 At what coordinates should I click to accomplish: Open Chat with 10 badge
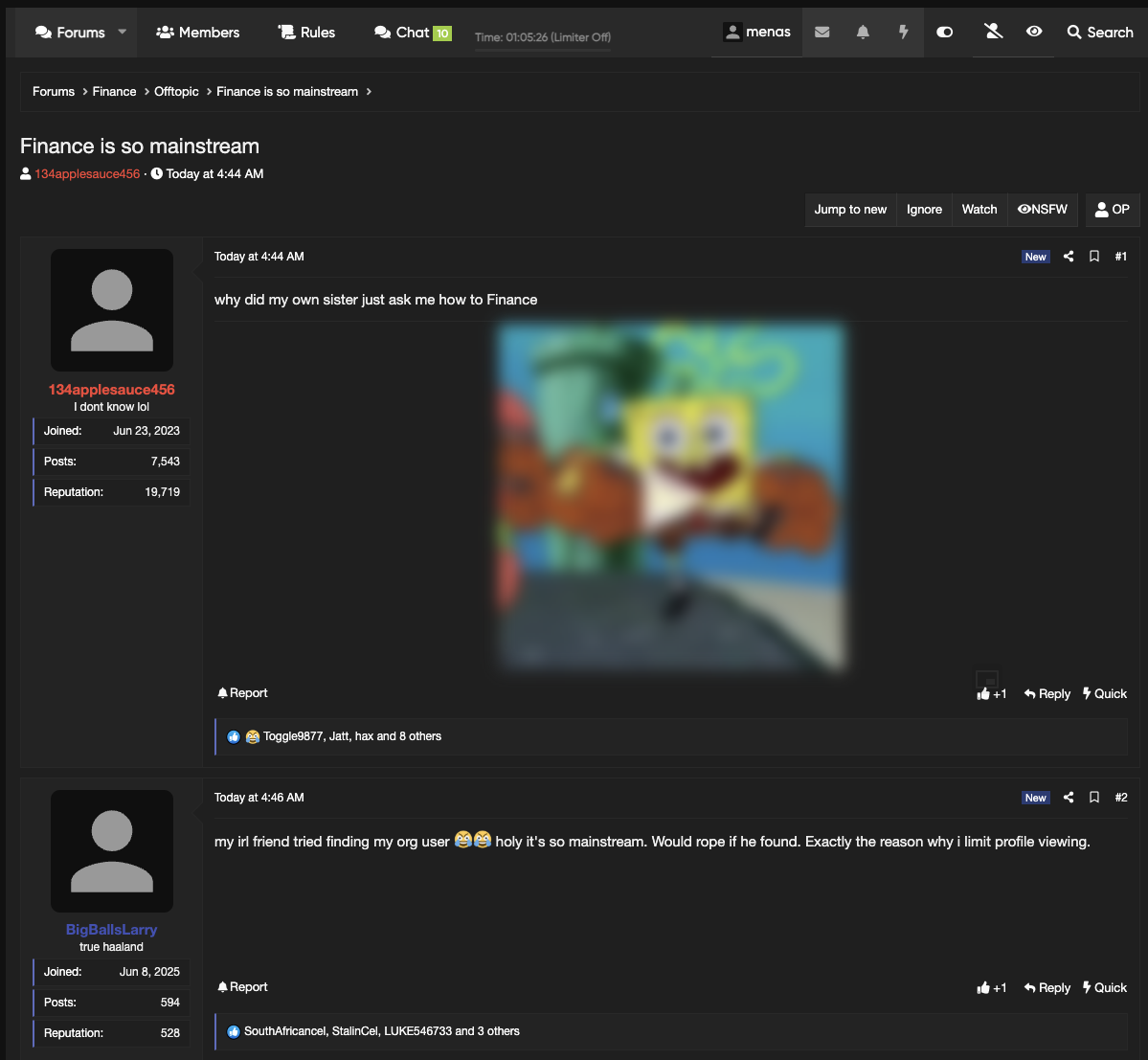(x=413, y=33)
